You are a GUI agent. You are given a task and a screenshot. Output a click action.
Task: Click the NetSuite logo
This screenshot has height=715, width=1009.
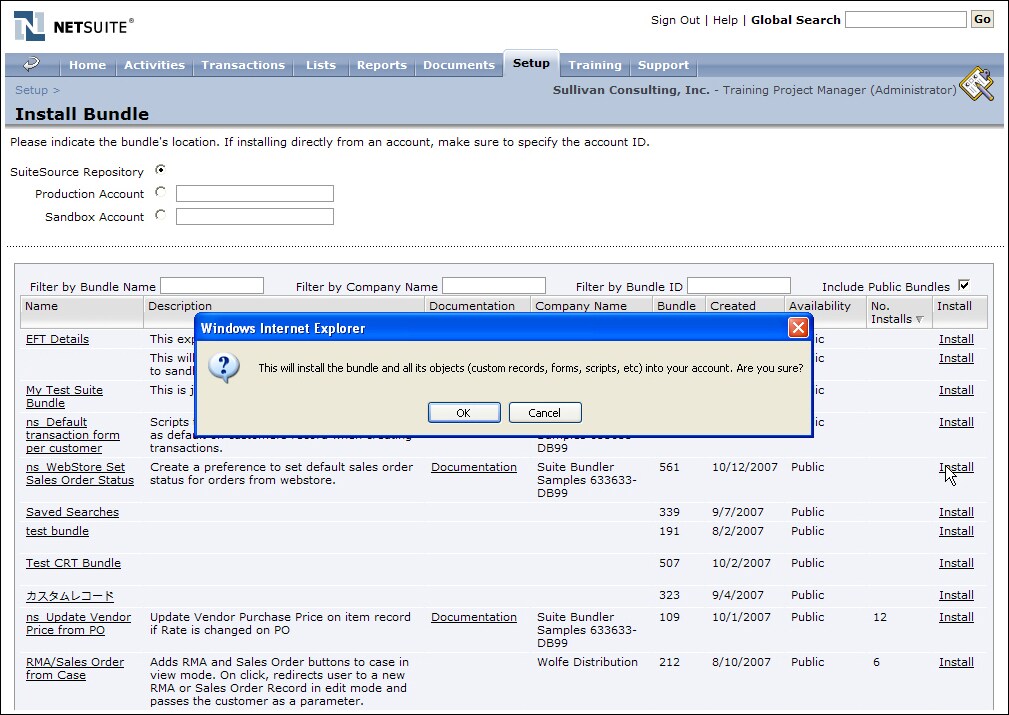[x=73, y=26]
